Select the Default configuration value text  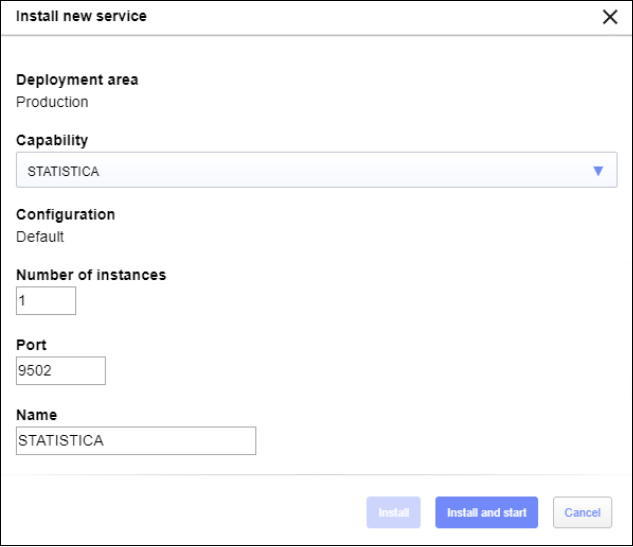(40, 237)
